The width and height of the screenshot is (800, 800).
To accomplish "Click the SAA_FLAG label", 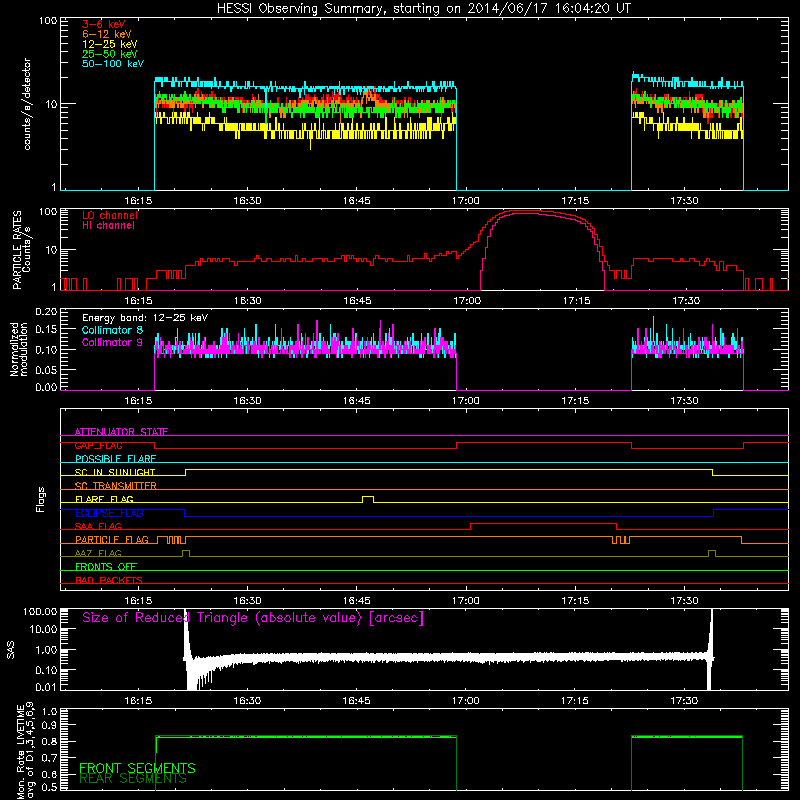I will click(x=98, y=526).
